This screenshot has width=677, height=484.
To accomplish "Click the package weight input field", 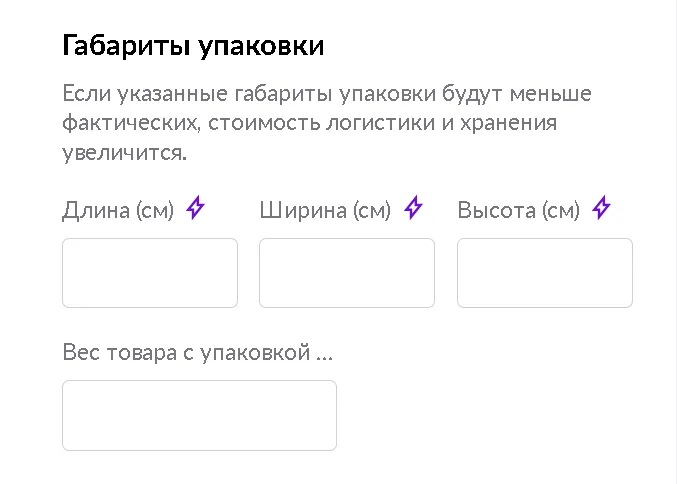I will pos(199,415).
